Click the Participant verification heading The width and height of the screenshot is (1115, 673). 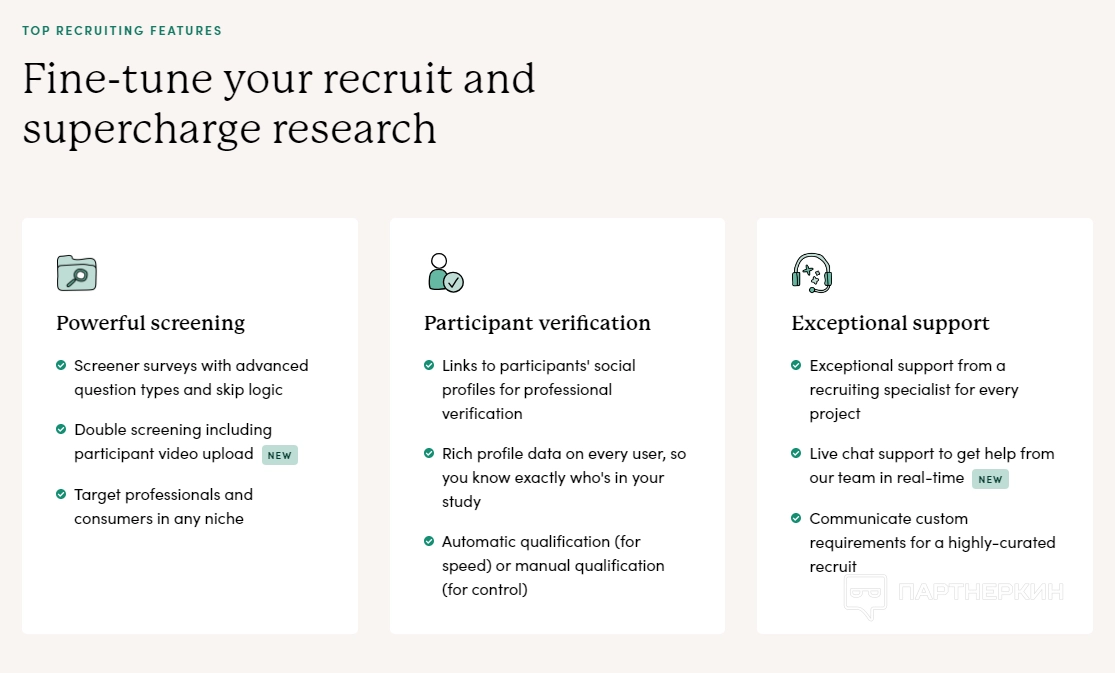click(x=537, y=323)
